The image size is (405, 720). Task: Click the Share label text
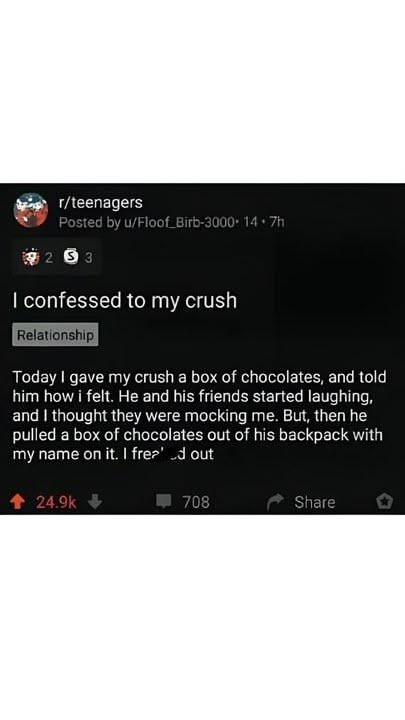(315, 502)
